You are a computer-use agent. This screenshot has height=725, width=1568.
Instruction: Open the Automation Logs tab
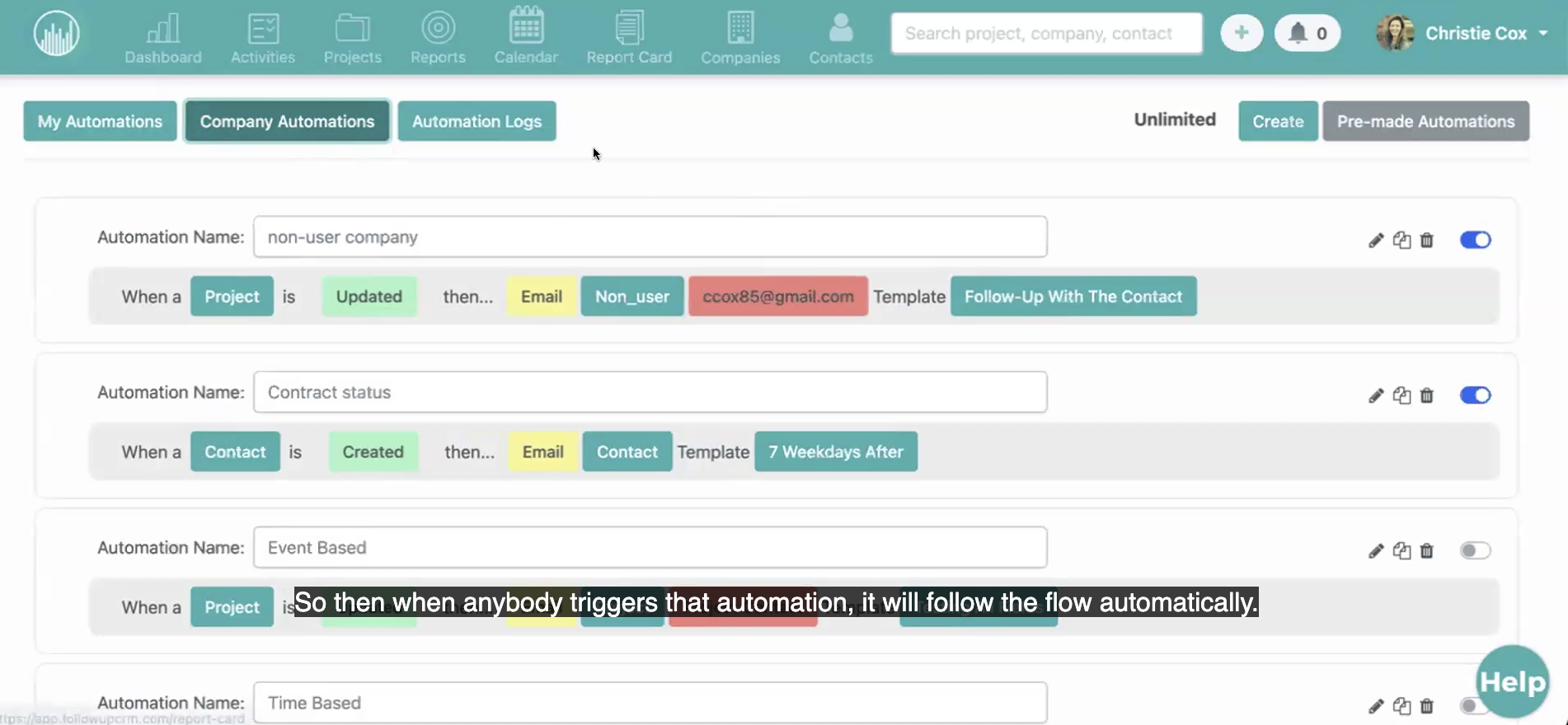click(x=477, y=121)
